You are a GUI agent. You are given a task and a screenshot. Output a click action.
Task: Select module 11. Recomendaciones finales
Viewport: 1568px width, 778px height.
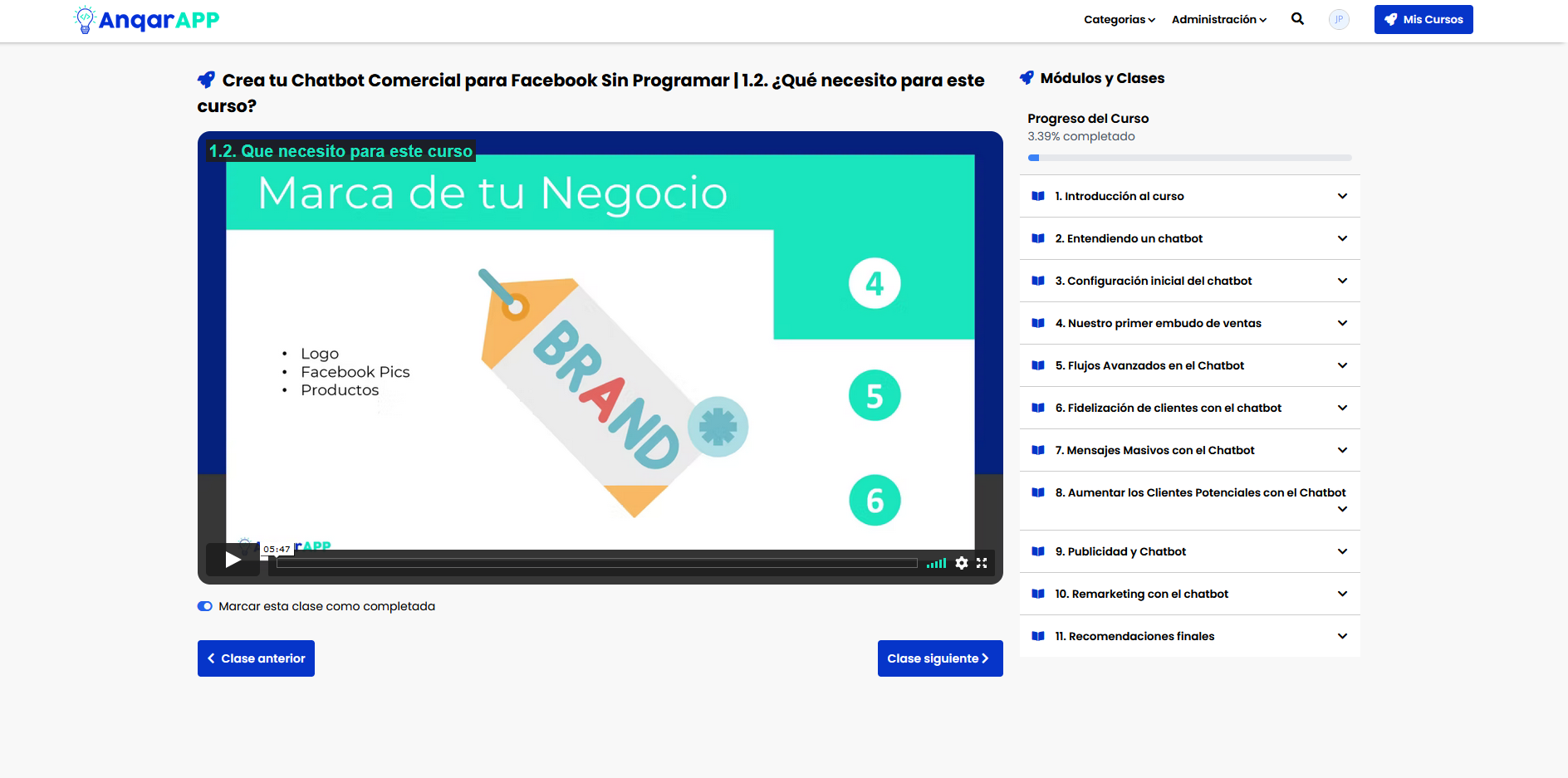(x=1189, y=636)
